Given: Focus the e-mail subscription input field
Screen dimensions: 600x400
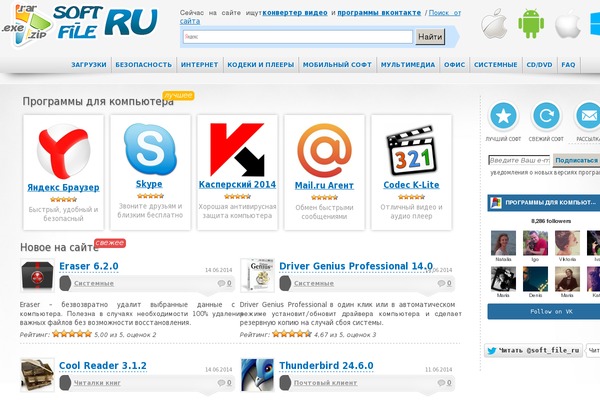Looking at the screenshot, I should [519, 160].
